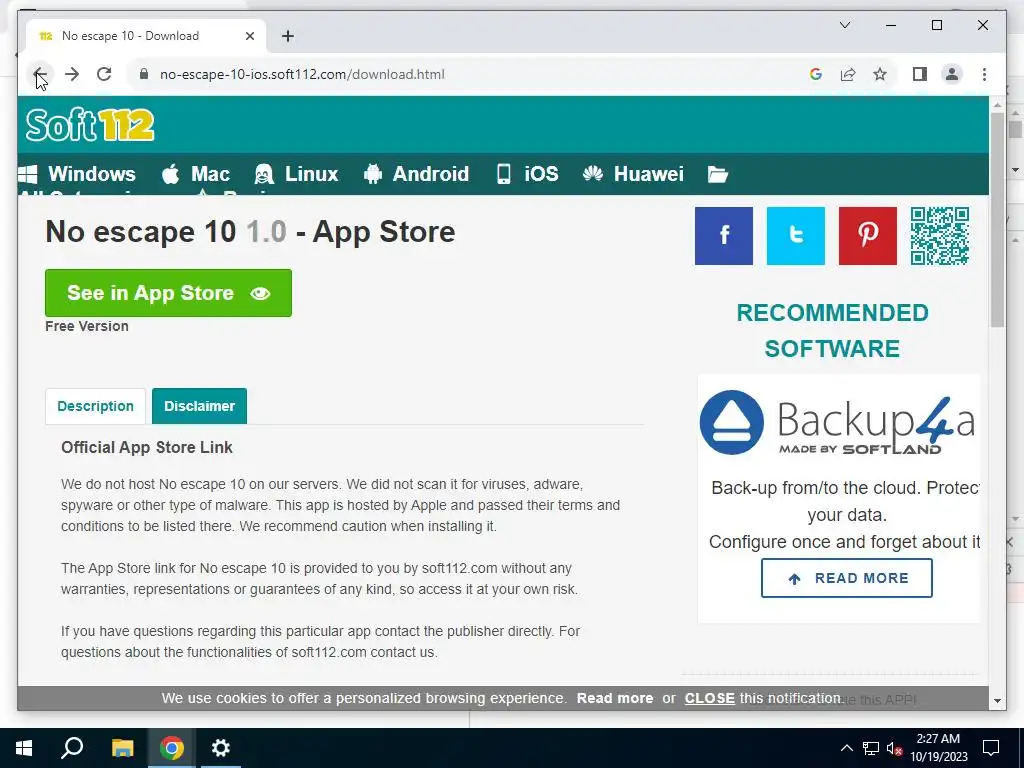Open Settings from the taskbar
The image size is (1024, 768).
pyautogui.click(x=221, y=748)
